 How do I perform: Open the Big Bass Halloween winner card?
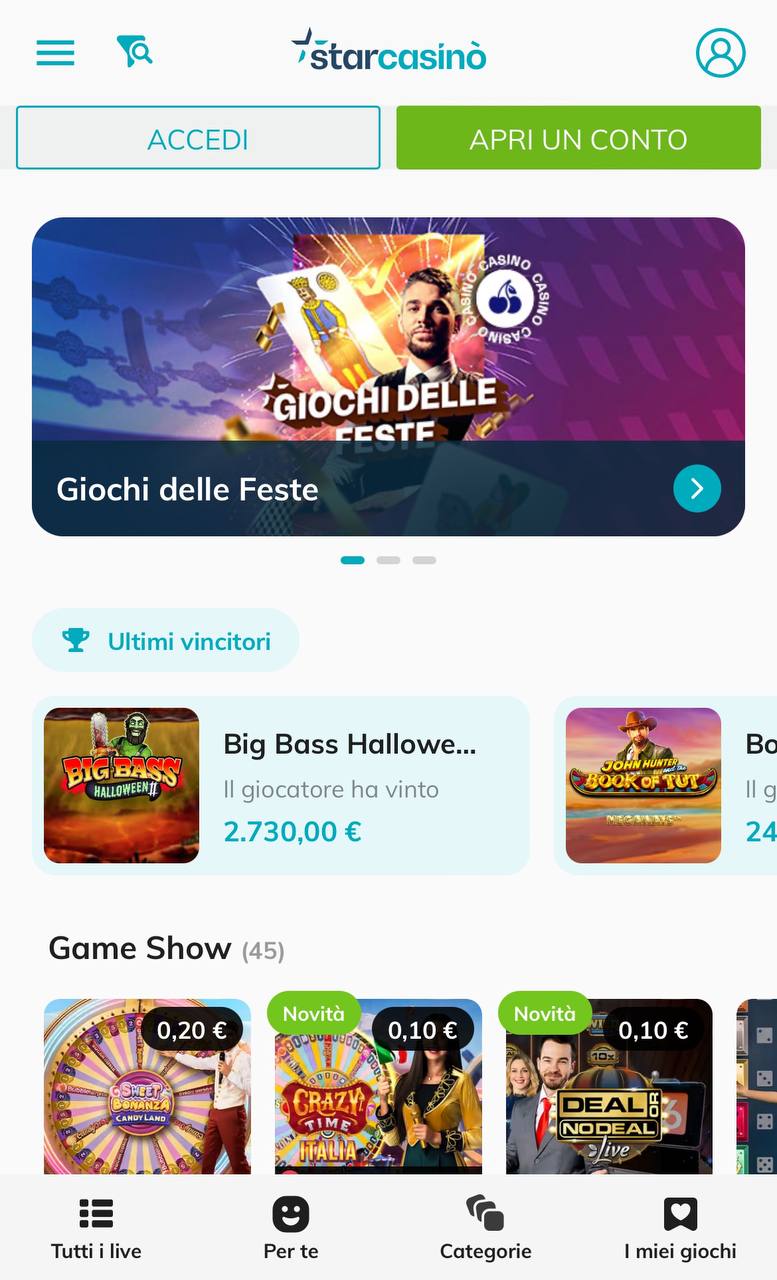click(281, 786)
